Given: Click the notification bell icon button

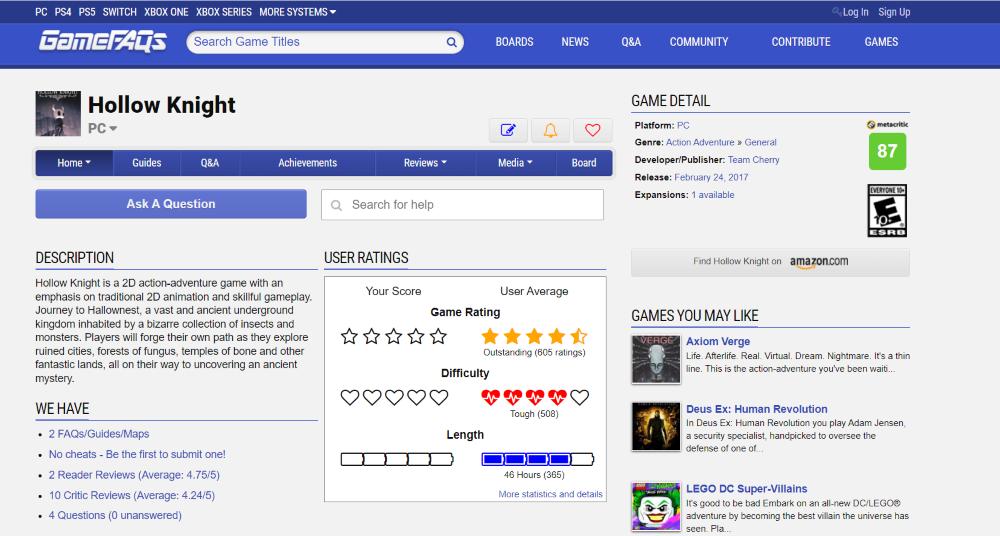Looking at the screenshot, I should (550, 130).
